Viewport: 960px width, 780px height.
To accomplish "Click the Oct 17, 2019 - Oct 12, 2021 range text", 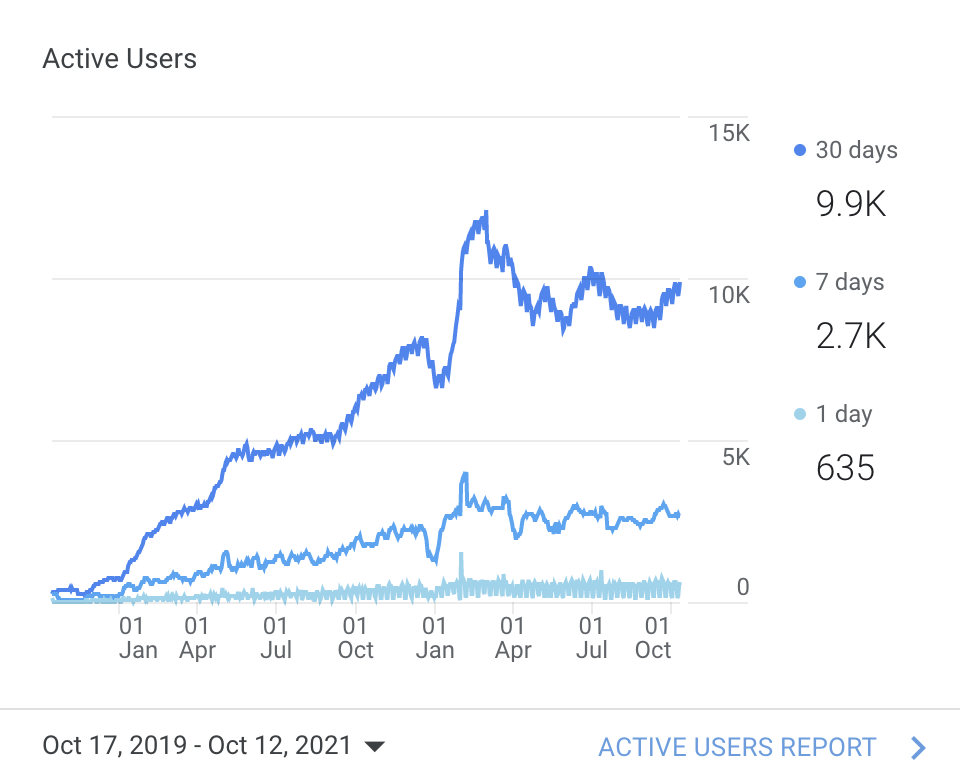I will click(x=197, y=746).
